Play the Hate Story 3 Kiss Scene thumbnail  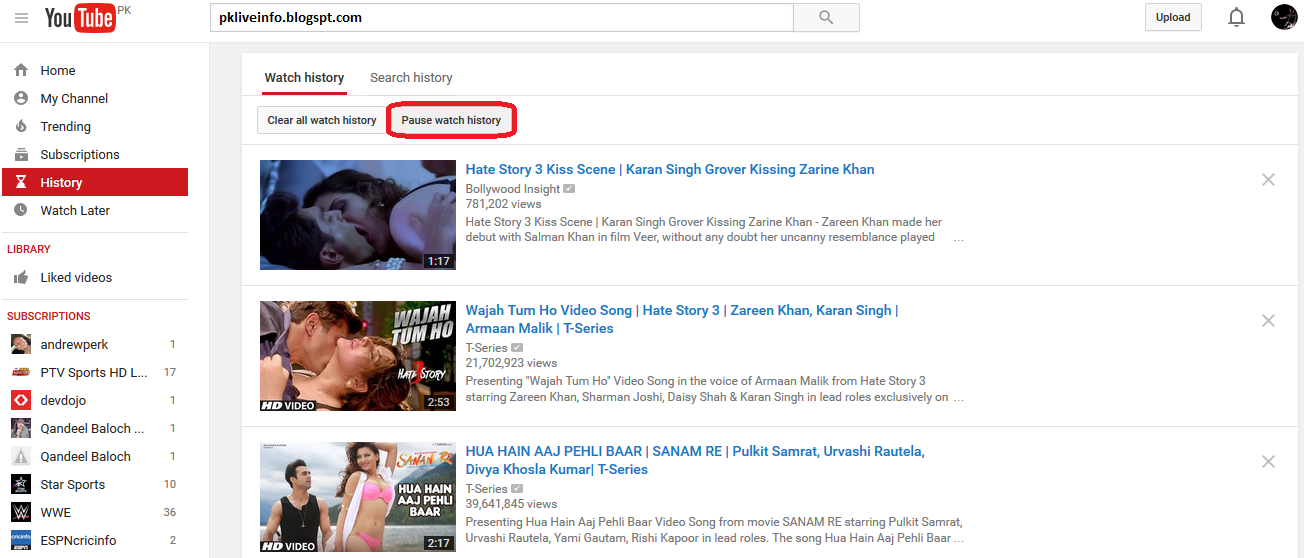(x=357, y=215)
